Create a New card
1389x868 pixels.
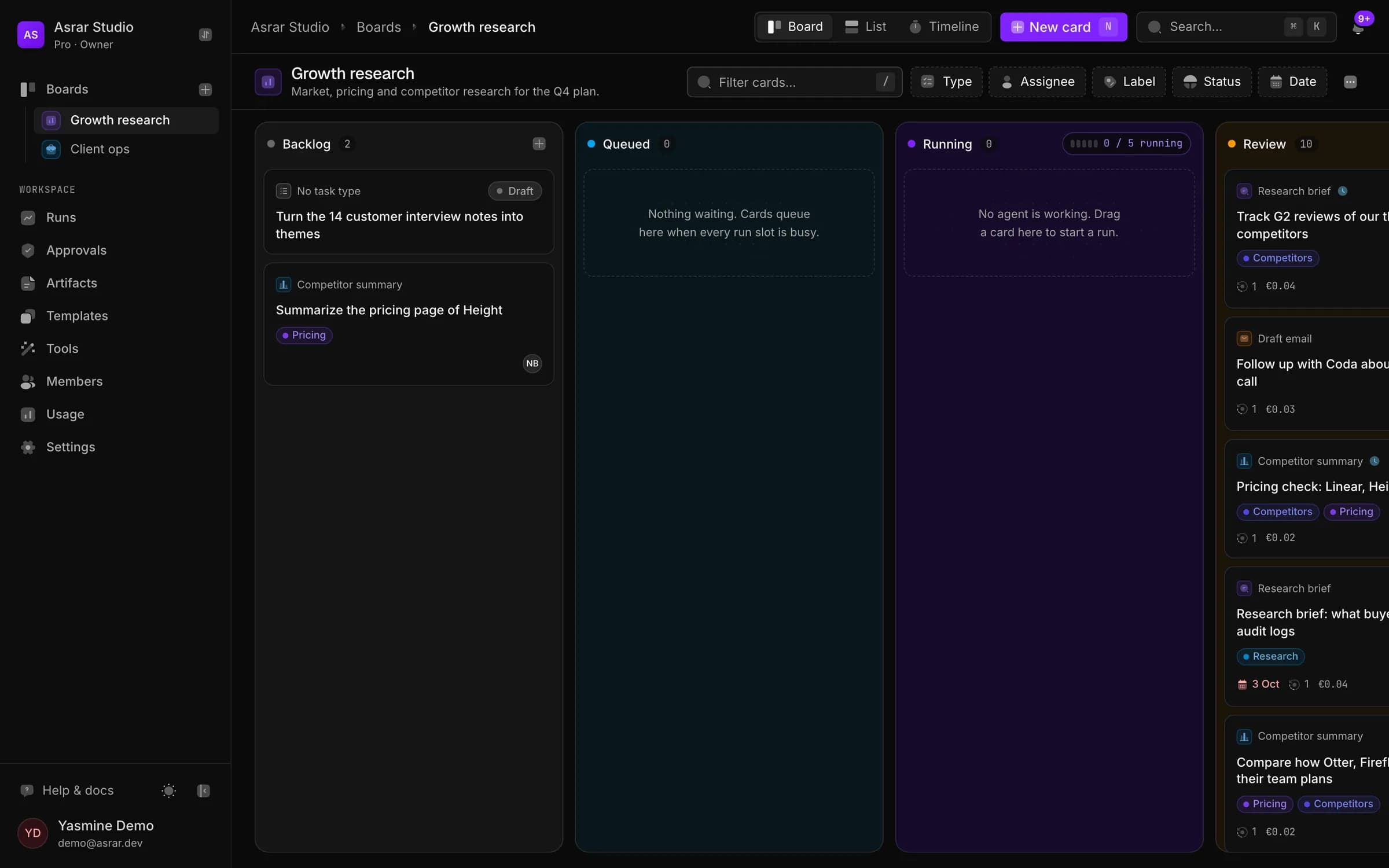1063,27
